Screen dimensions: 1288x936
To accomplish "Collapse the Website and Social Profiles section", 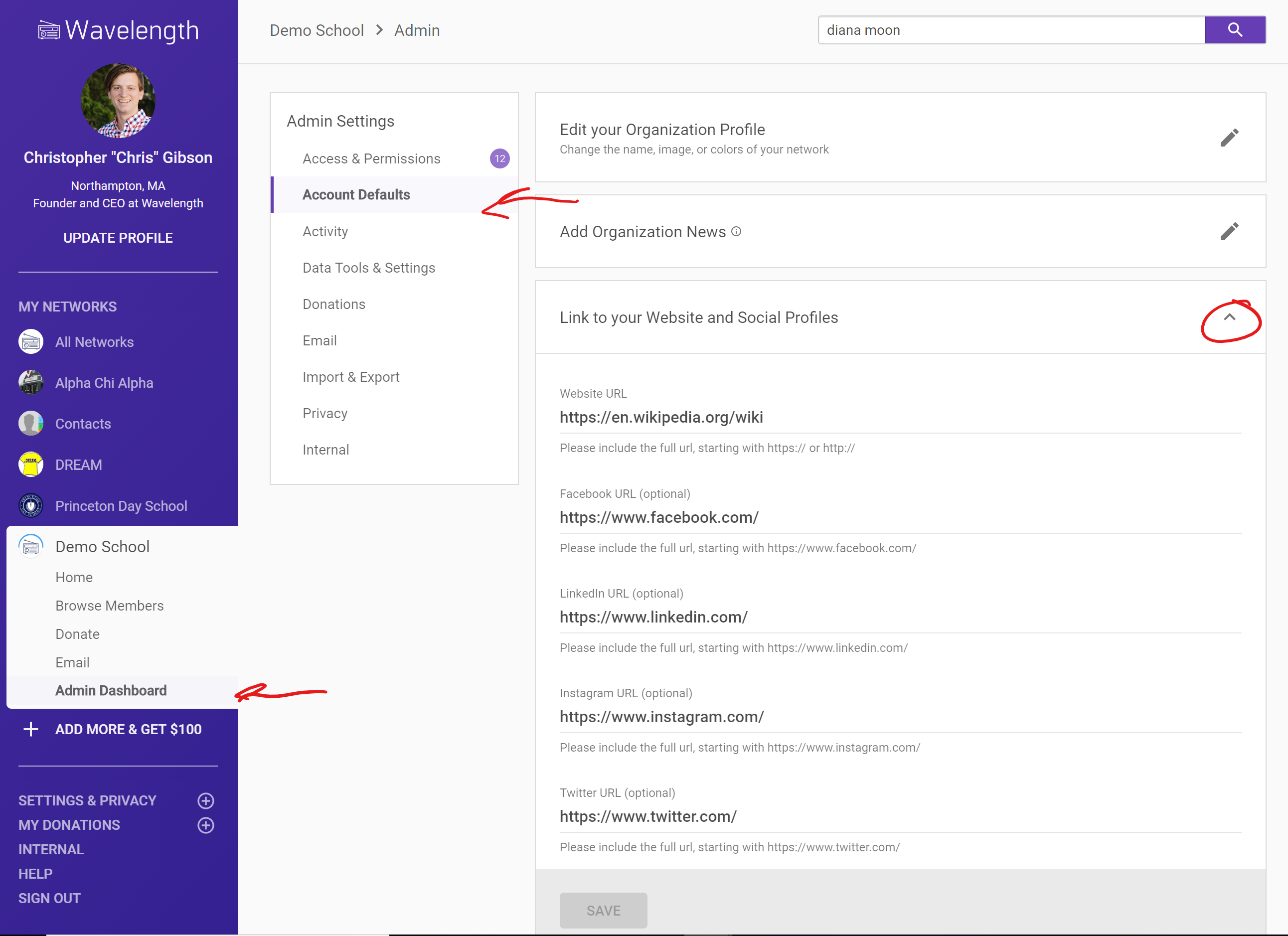I will 1229,317.
